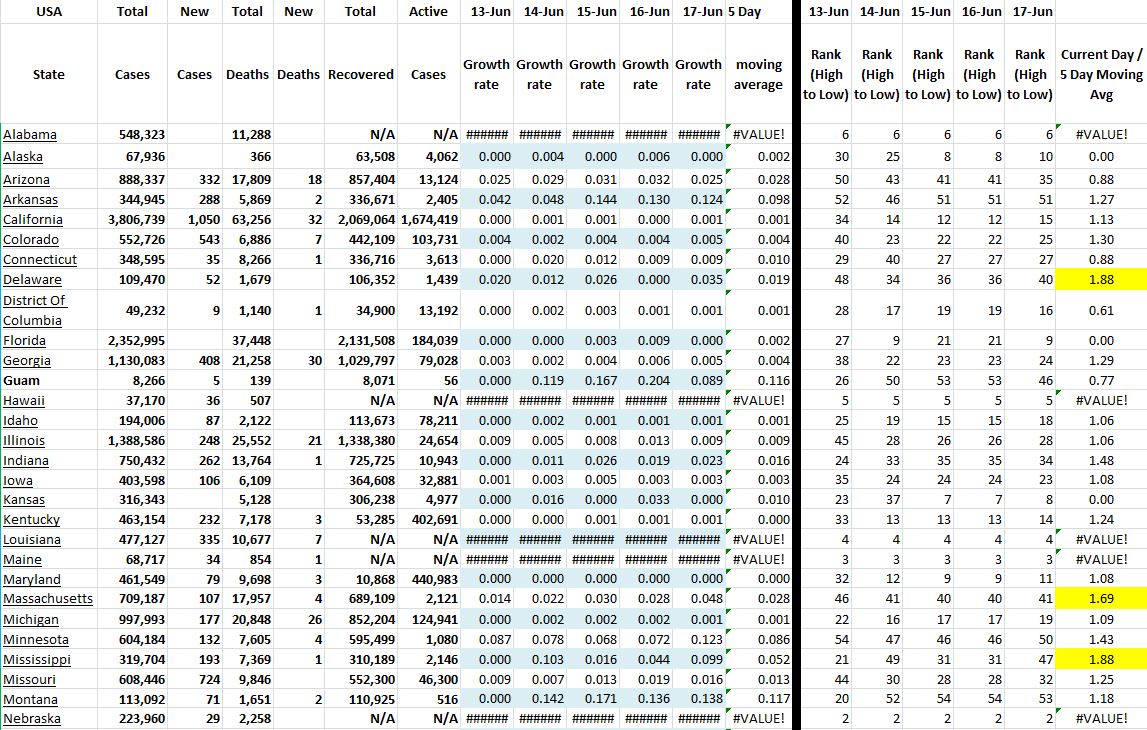The image size is (1147, 730).
Task: Click the California state link
Action: [33, 220]
